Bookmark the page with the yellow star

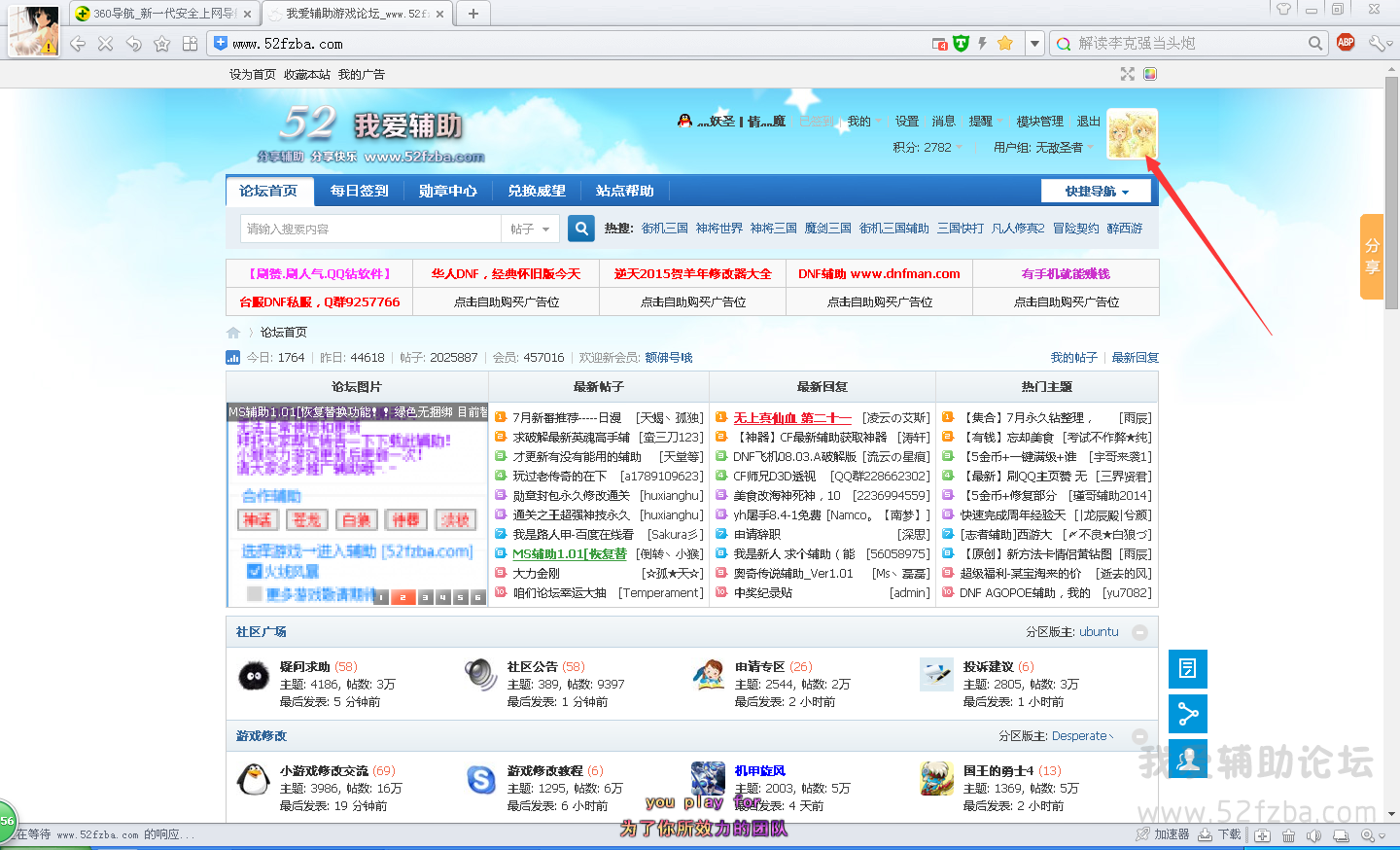point(1005,43)
